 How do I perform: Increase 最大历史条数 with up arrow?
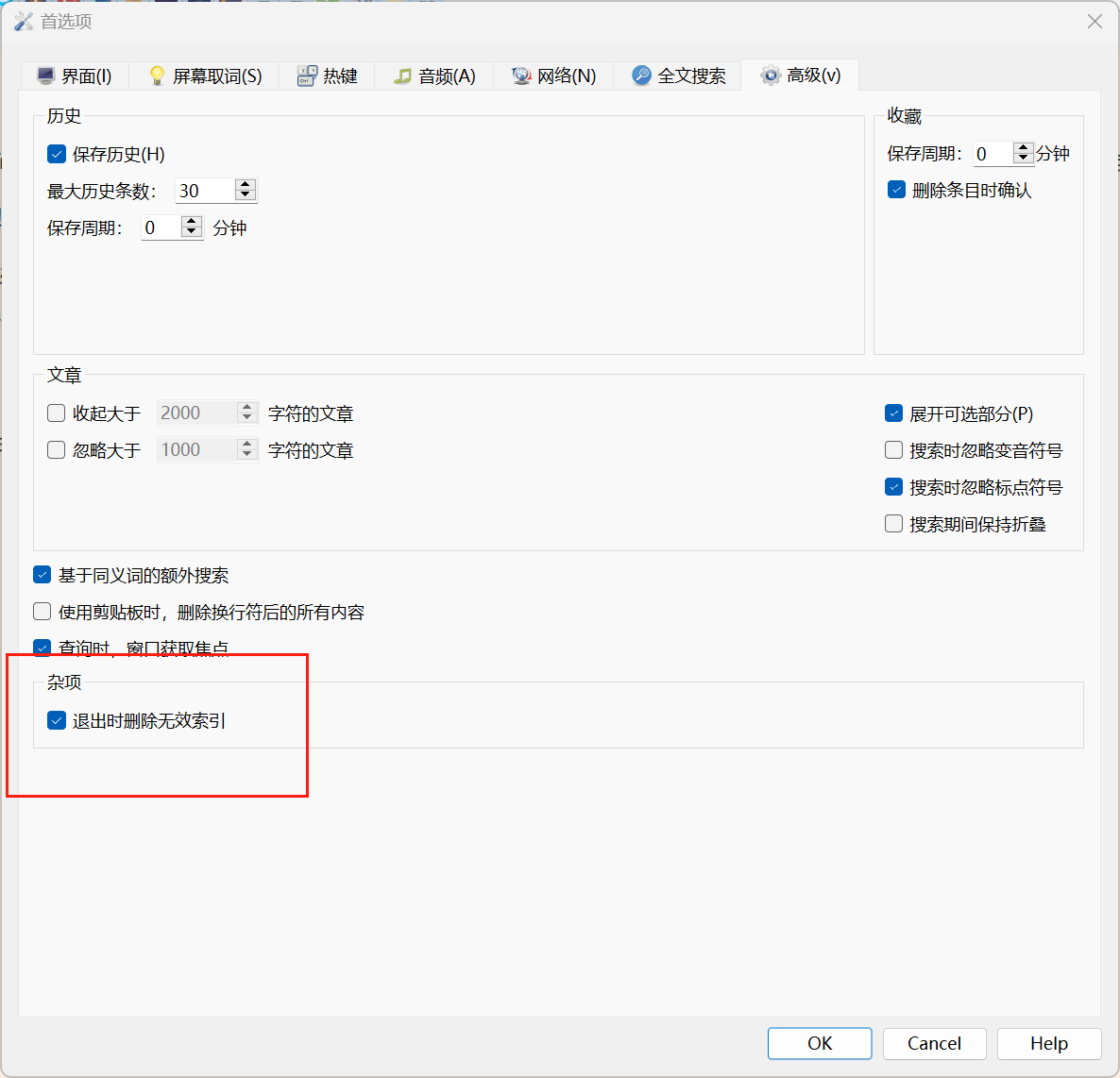click(x=246, y=185)
